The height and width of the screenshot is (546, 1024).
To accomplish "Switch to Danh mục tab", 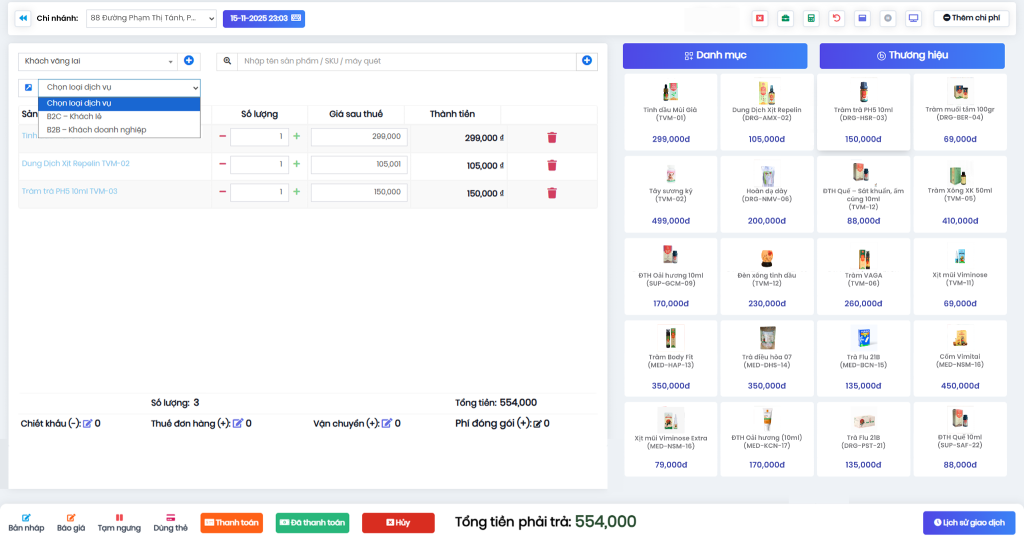I will (x=715, y=56).
